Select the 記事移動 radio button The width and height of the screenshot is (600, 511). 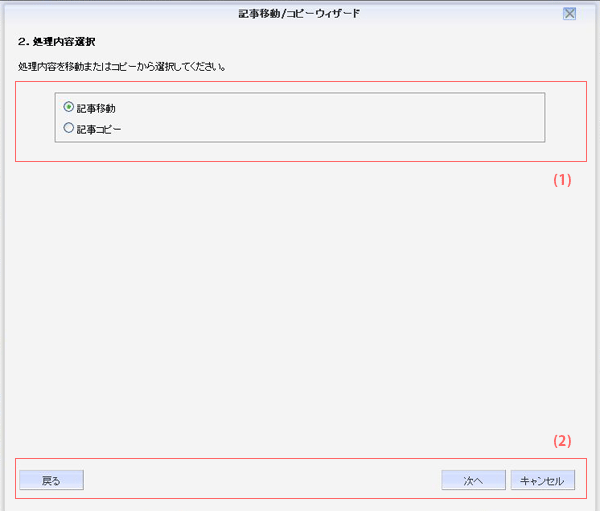pos(68,107)
